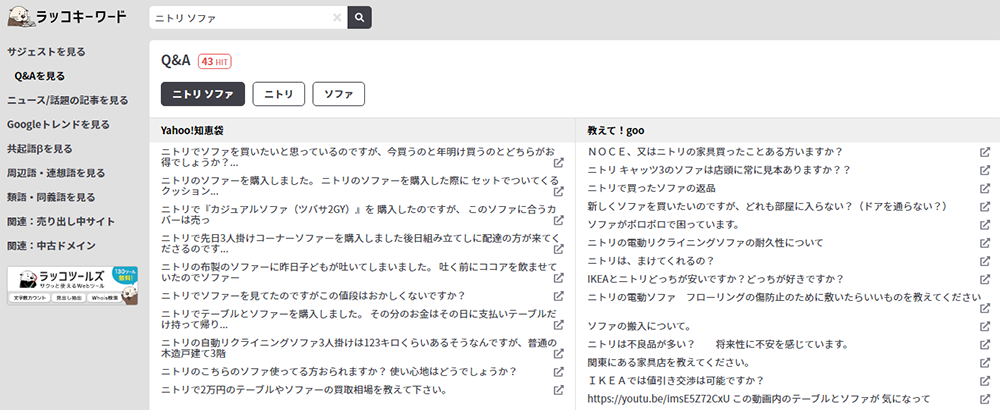Open external link for この値段はおかしくないですか question
The image size is (1000, 410).
coord(558,297)
